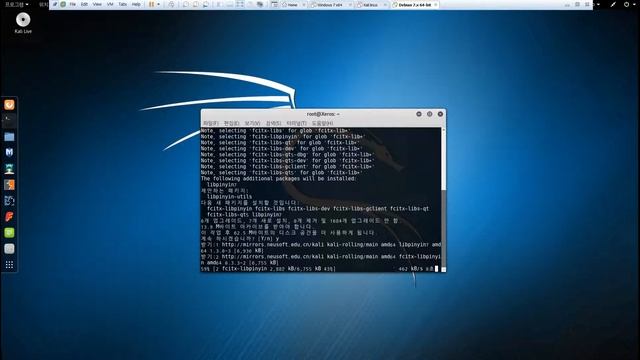Click the terminal download progress line at bottom
Image resolution: width=640 pixels, height=360 pixels.
tap(319, 269)
